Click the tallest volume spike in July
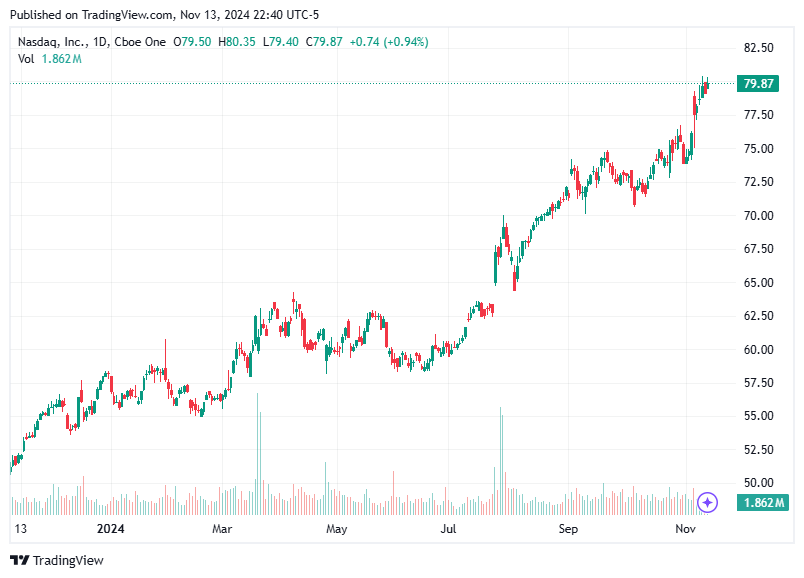The height and width of the screenshot is (578, 804). click(x=499, y=460)
